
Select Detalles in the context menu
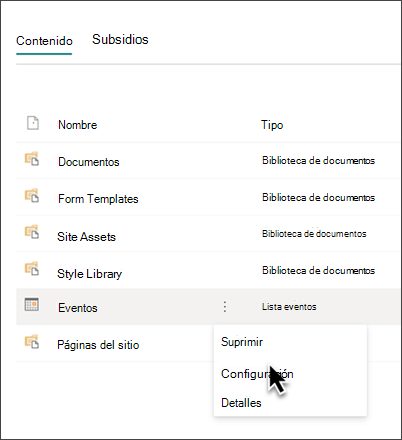pyautogui.click(x=241, y=403)
